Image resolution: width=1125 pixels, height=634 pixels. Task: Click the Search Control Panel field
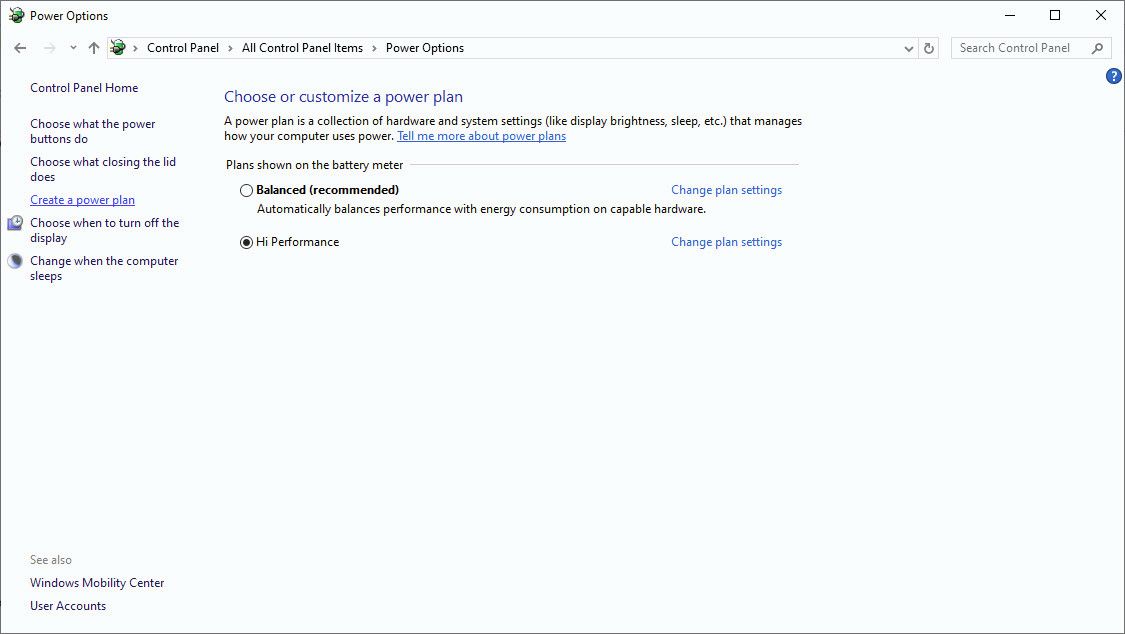tap(1018, 48)
